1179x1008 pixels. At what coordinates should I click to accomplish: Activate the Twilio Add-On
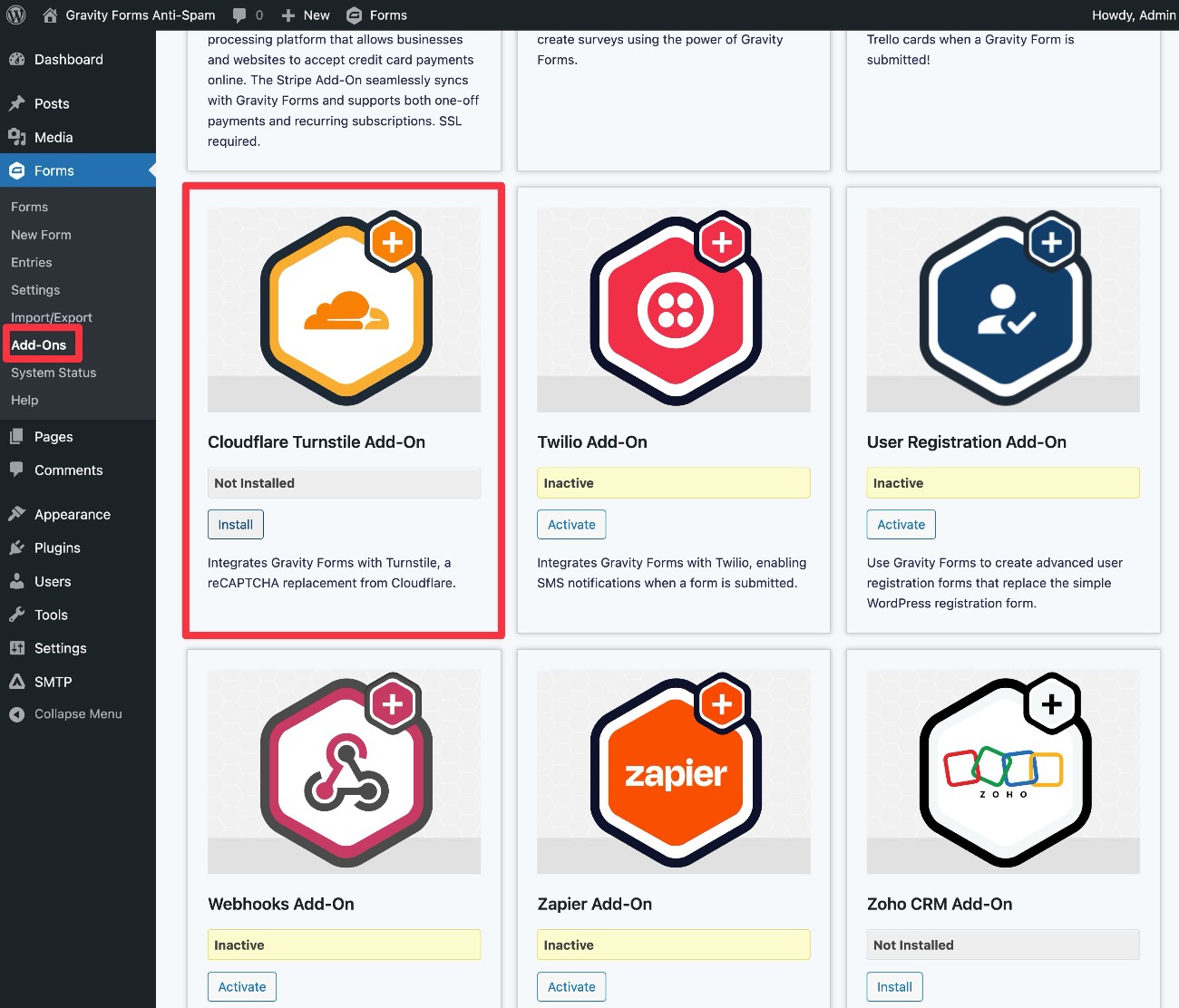coord(571,524)
